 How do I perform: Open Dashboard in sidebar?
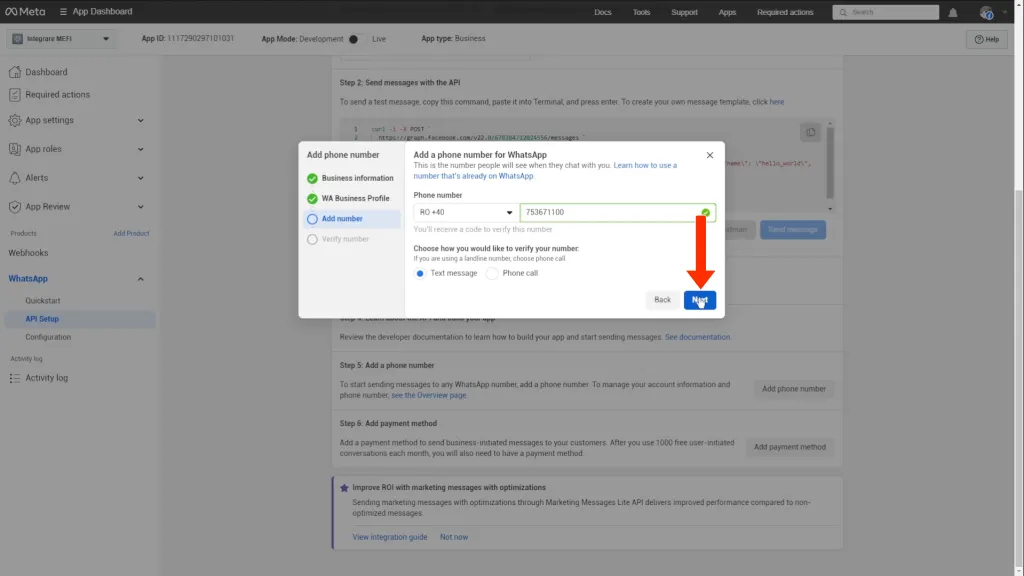click(46, 72)
